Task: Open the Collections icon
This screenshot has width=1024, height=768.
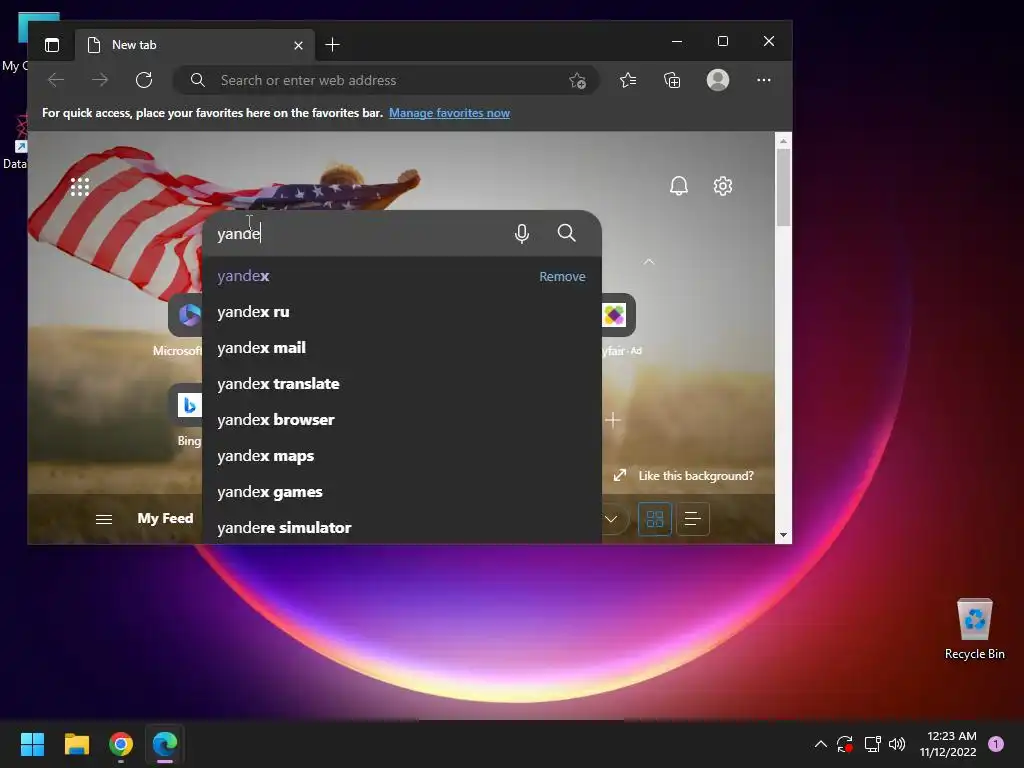Action: (672, 80)
